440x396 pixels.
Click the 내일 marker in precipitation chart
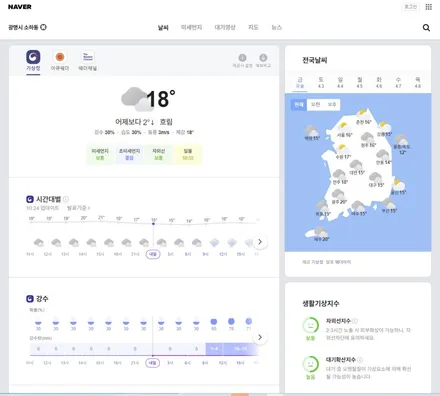point(153,363)
